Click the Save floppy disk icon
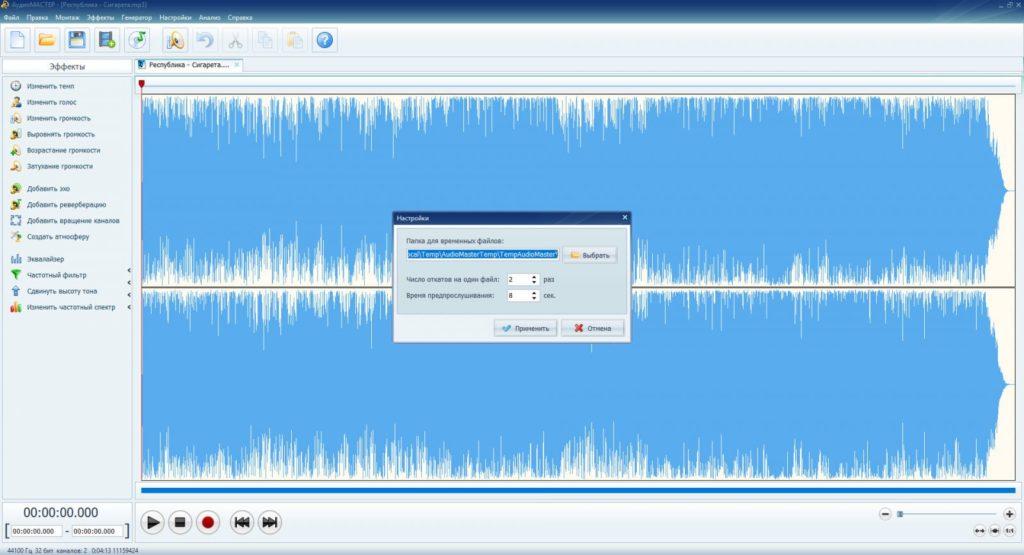The height and width of the screenshot is (555, 1024). (x=77, y=40)
